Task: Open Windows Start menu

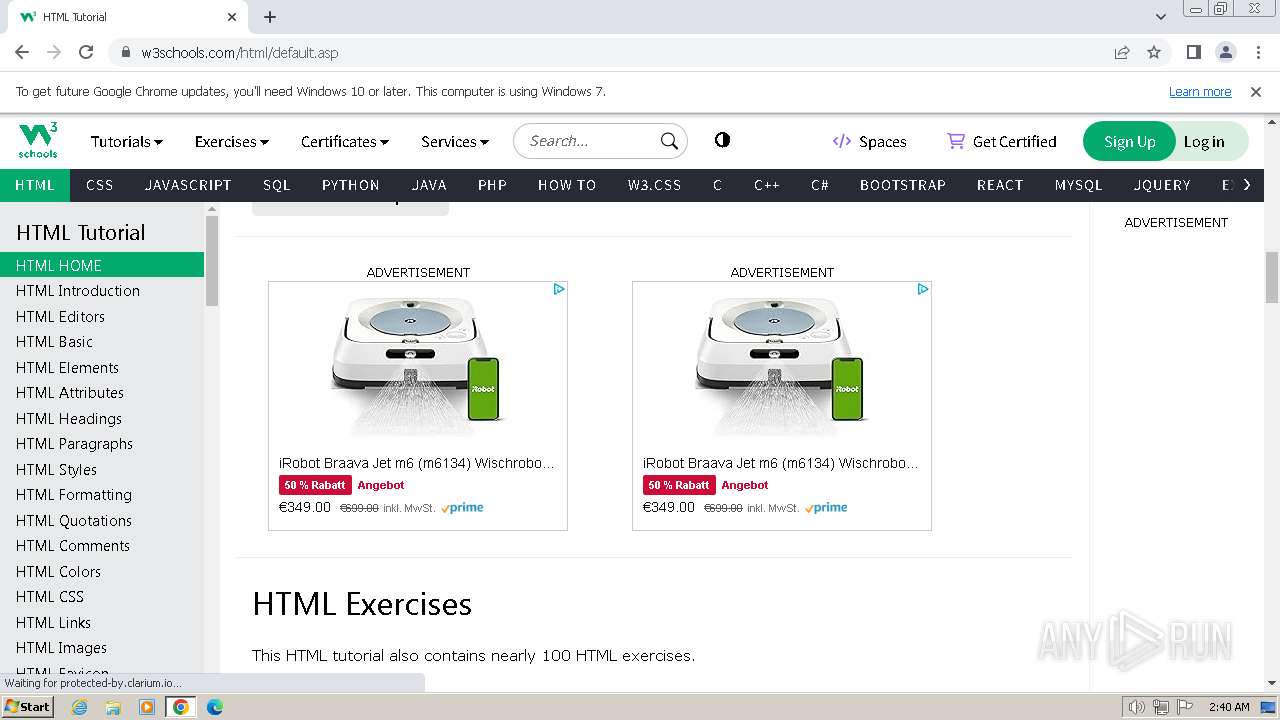Action: (x=27, y=706)
